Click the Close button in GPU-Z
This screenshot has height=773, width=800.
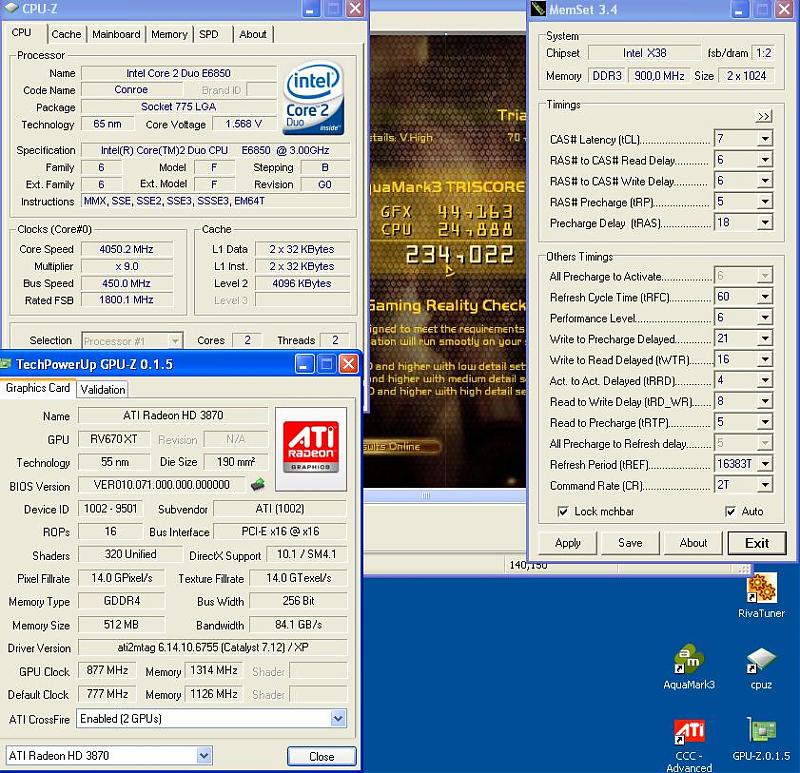click(x=321, y=756)
